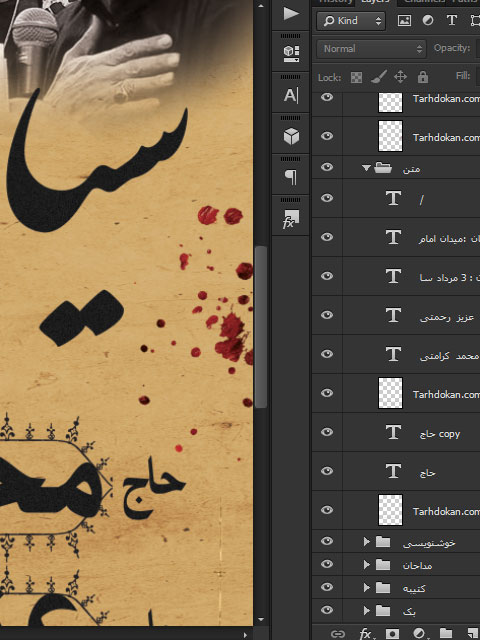Click T icon of the میدان امام layer
The image size is (480, 640).
tap(393, 237)
